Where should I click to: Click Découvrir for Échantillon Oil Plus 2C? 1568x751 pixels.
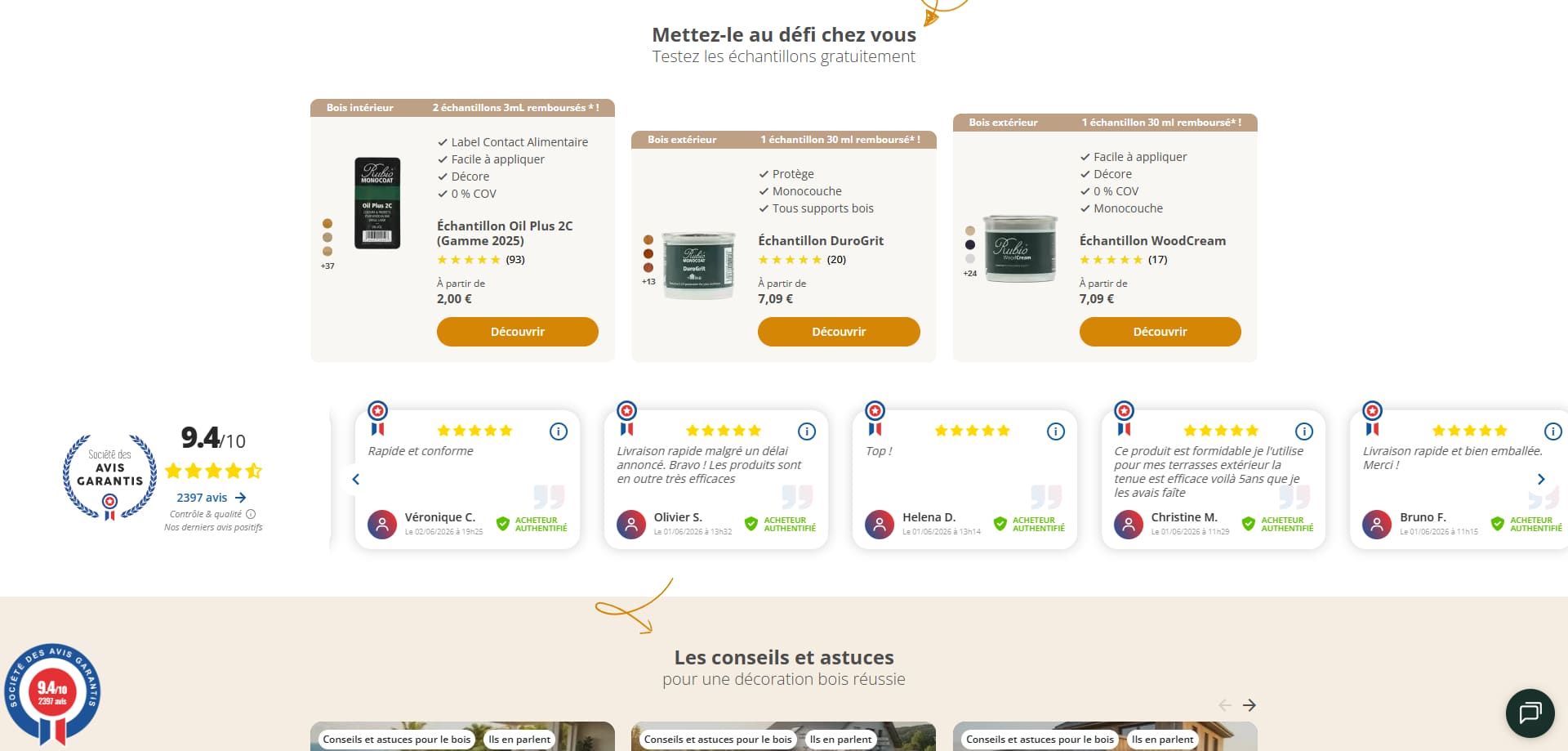coord(518,332)
